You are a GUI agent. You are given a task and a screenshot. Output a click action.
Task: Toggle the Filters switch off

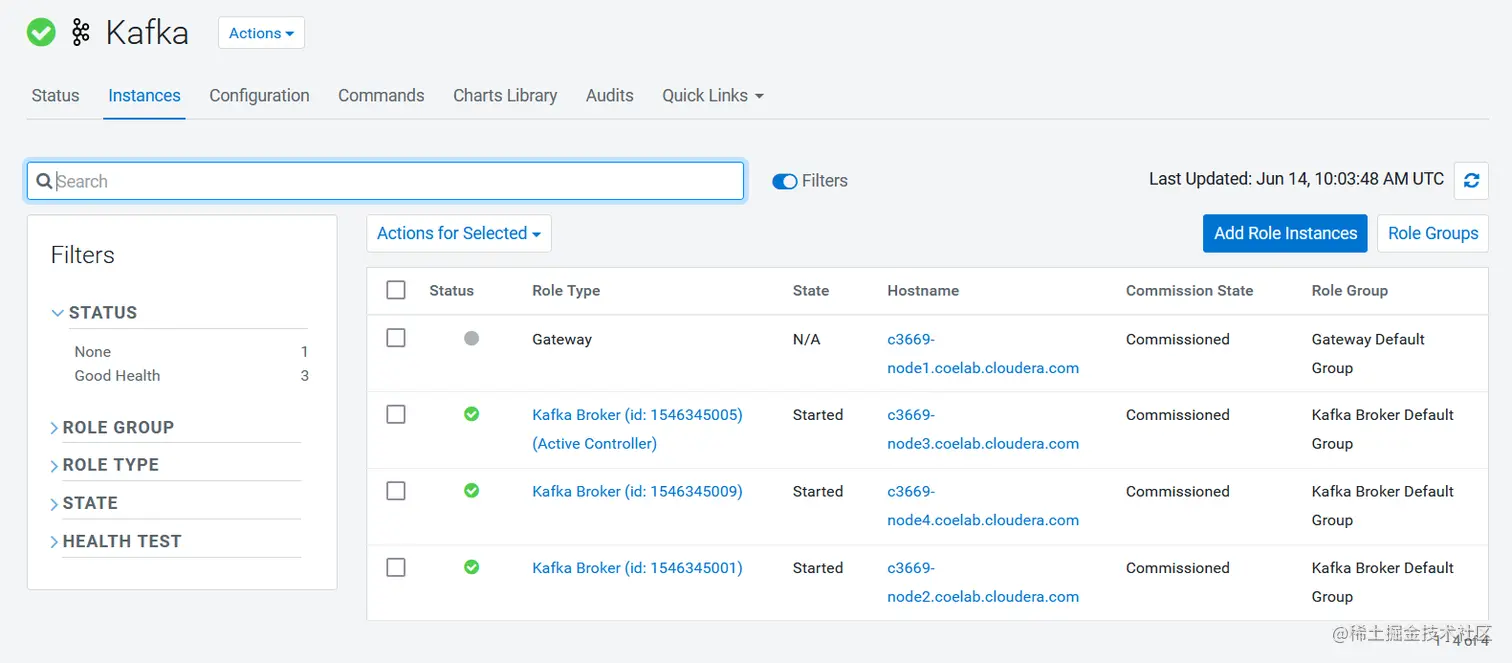click(x=785, y=181)
